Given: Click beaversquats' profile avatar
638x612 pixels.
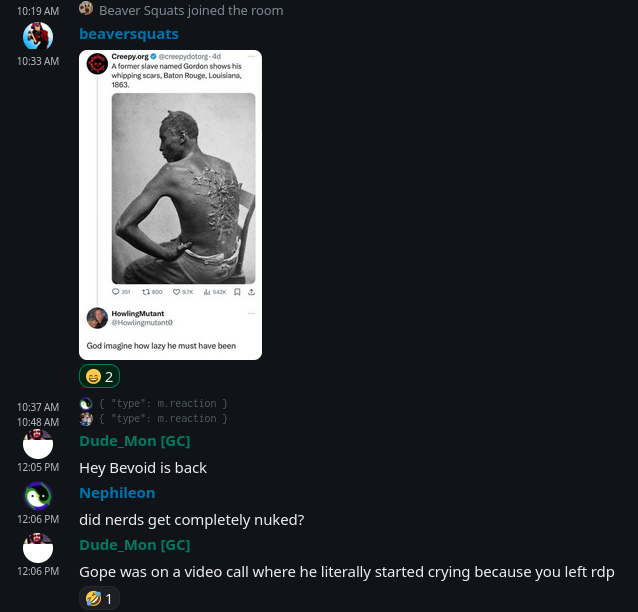Looking at the screenshot, I should (x=38, y=37).
